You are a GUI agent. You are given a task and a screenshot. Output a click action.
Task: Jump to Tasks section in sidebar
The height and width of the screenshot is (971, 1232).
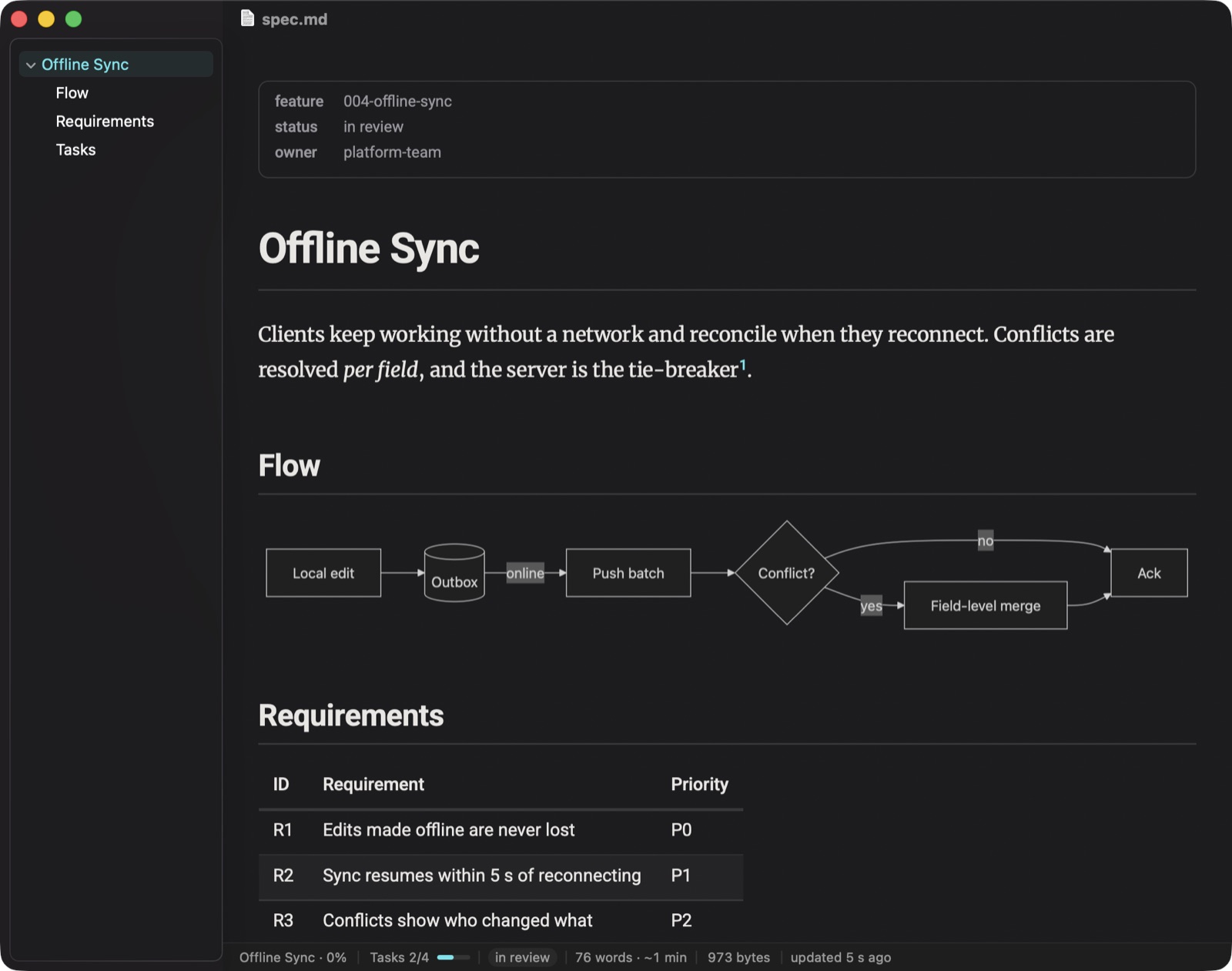click(75, 150)
